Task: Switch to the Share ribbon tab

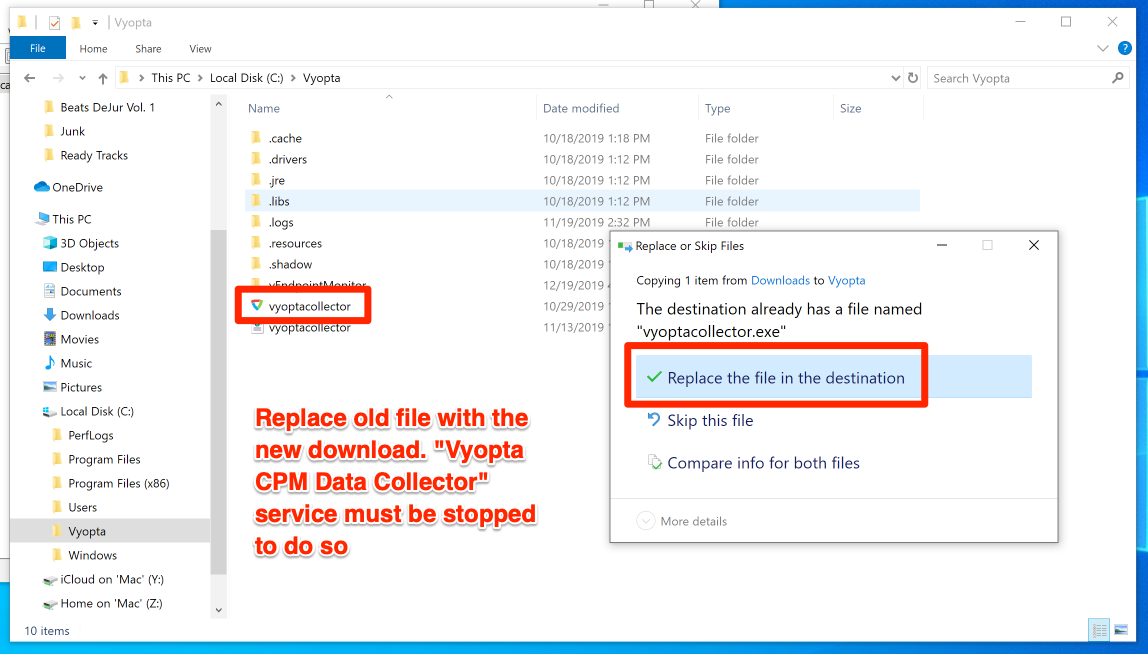Action: [x=148, y=48]
